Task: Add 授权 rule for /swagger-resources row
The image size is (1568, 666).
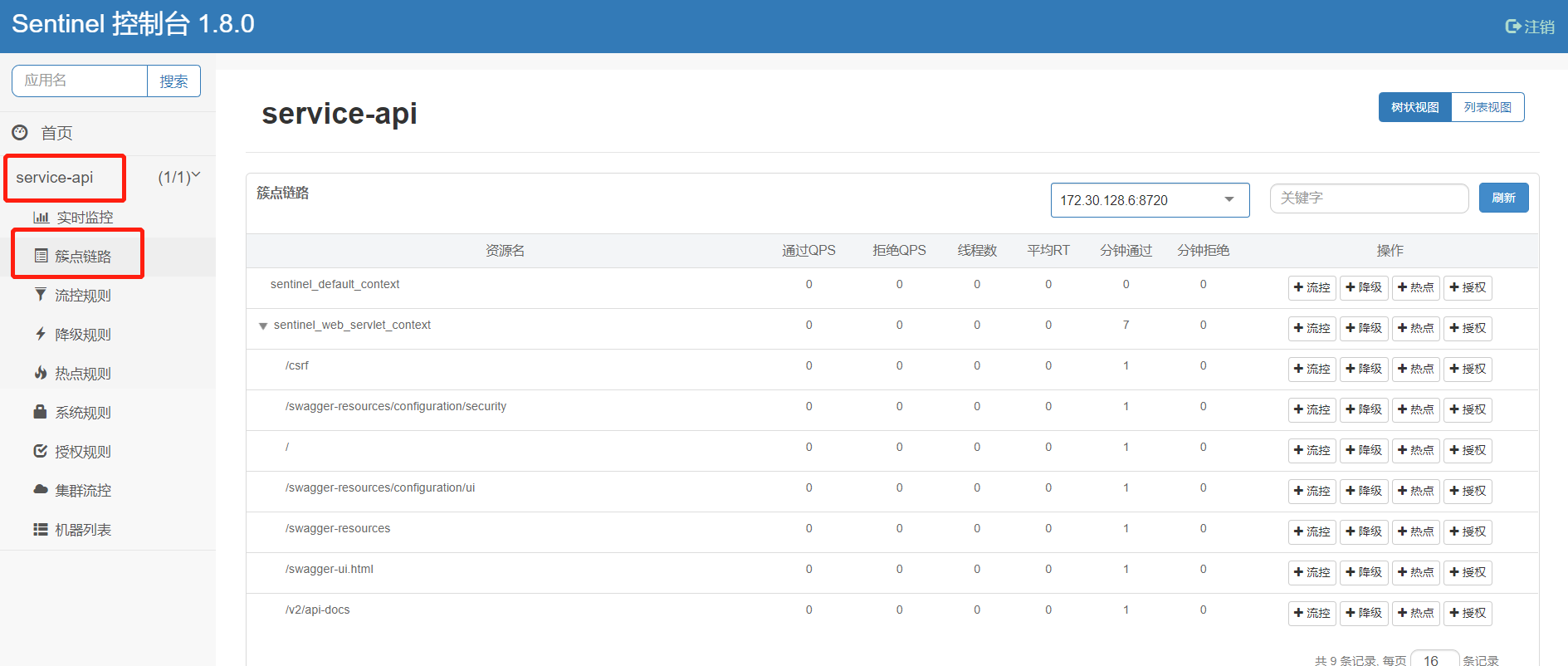Action: 1468,531
